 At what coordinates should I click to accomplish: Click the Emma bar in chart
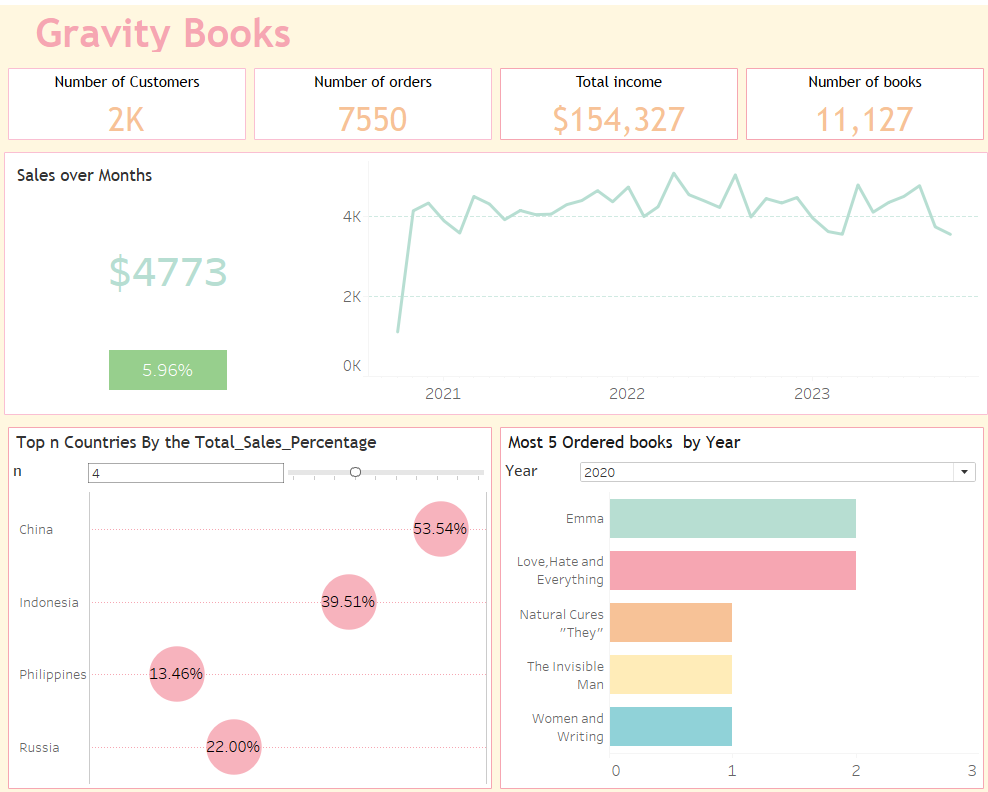pyautogui.click(x=732, y=518)
